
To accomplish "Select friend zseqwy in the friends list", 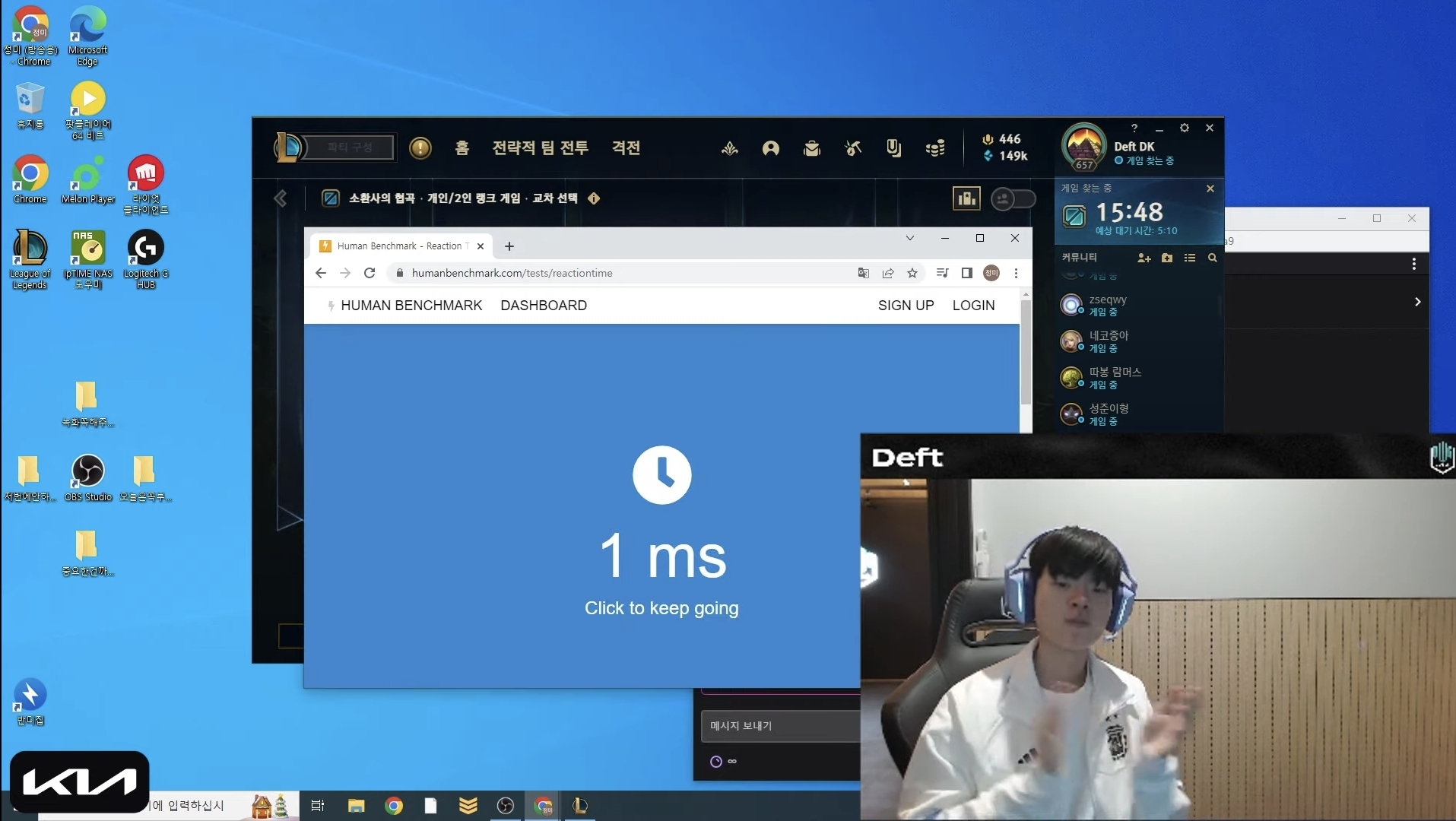I will pos(1138,306).
